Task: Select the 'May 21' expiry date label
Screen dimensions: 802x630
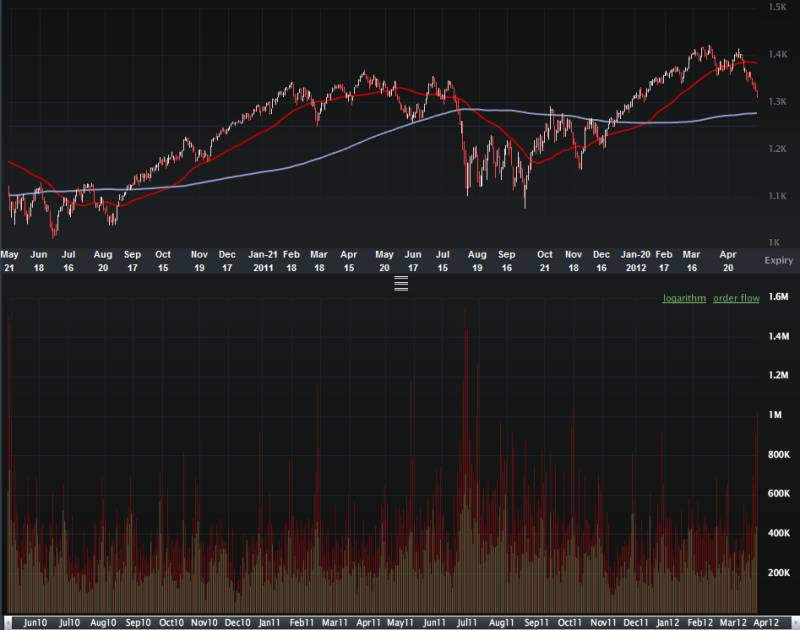Action: [9, 261]
